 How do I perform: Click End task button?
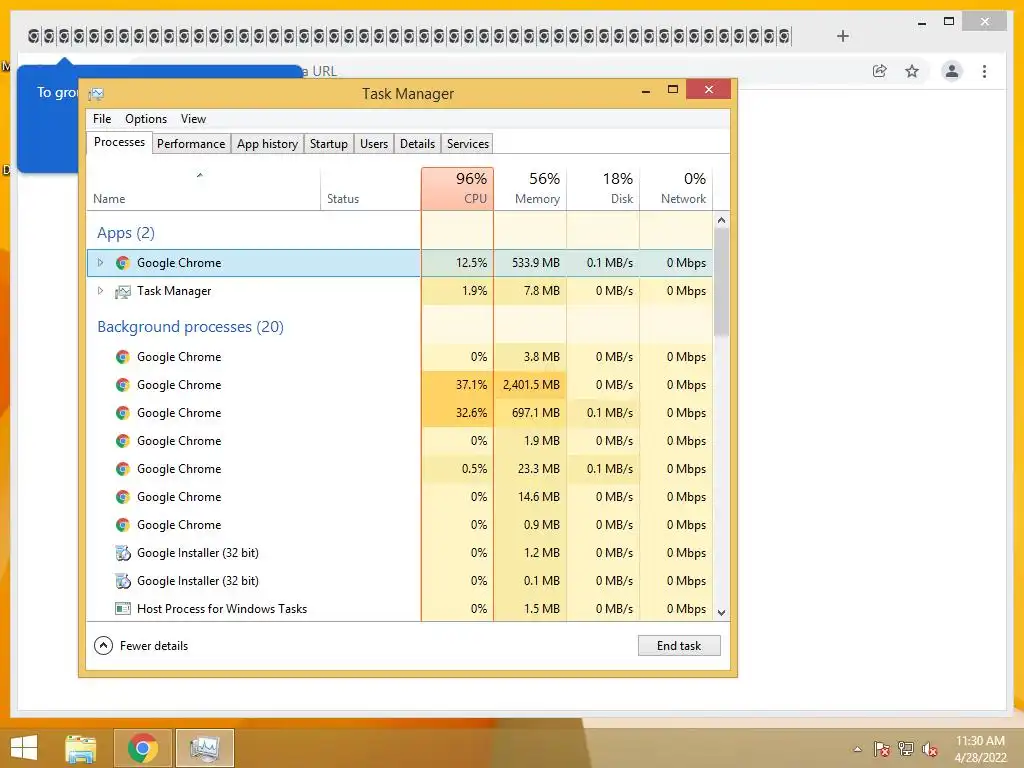679,646
